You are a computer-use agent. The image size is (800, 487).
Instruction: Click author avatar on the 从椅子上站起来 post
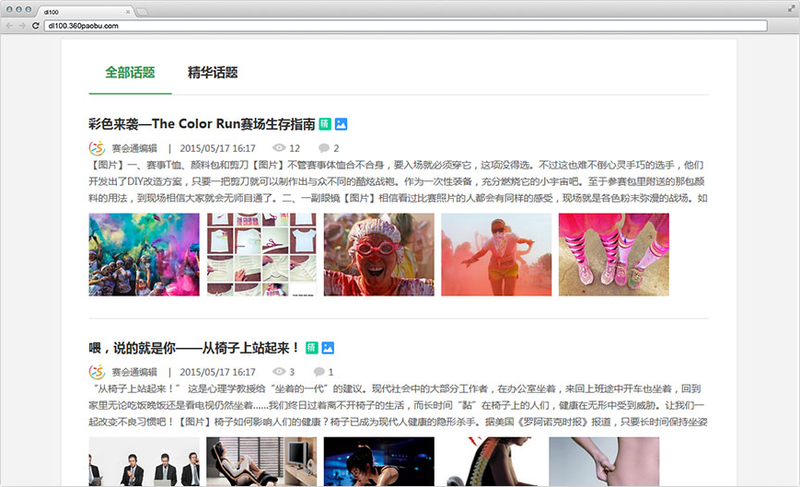pos(97,372)
